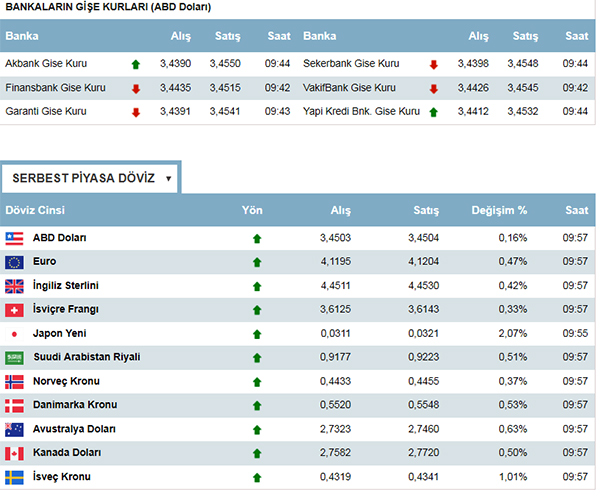Click the İsveç Kronu change value 1,01%
This screenshot has width=600, height=503.
pos(512,477)
